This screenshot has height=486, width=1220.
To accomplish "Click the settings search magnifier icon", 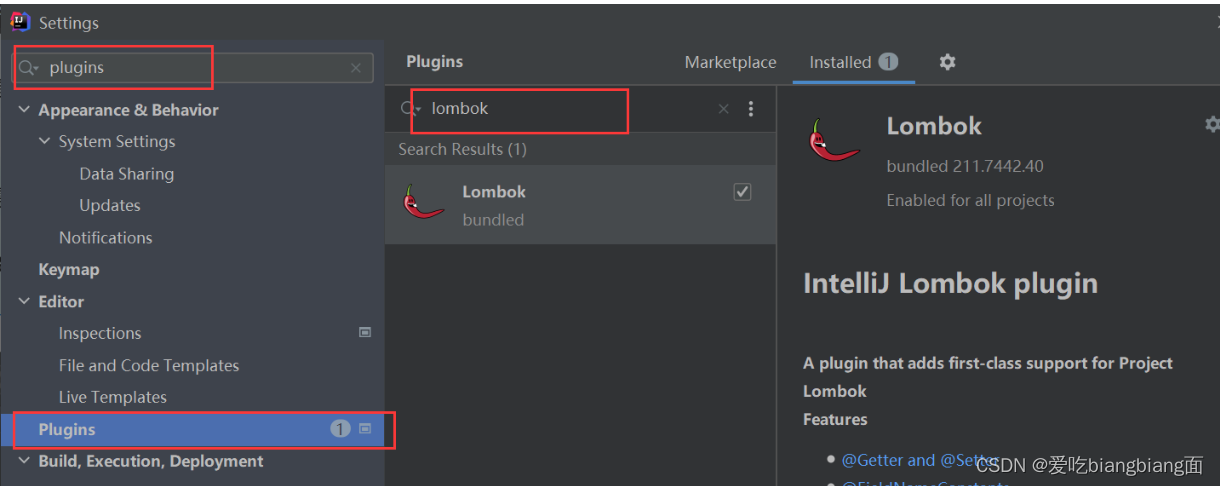I will coord(27,68).
